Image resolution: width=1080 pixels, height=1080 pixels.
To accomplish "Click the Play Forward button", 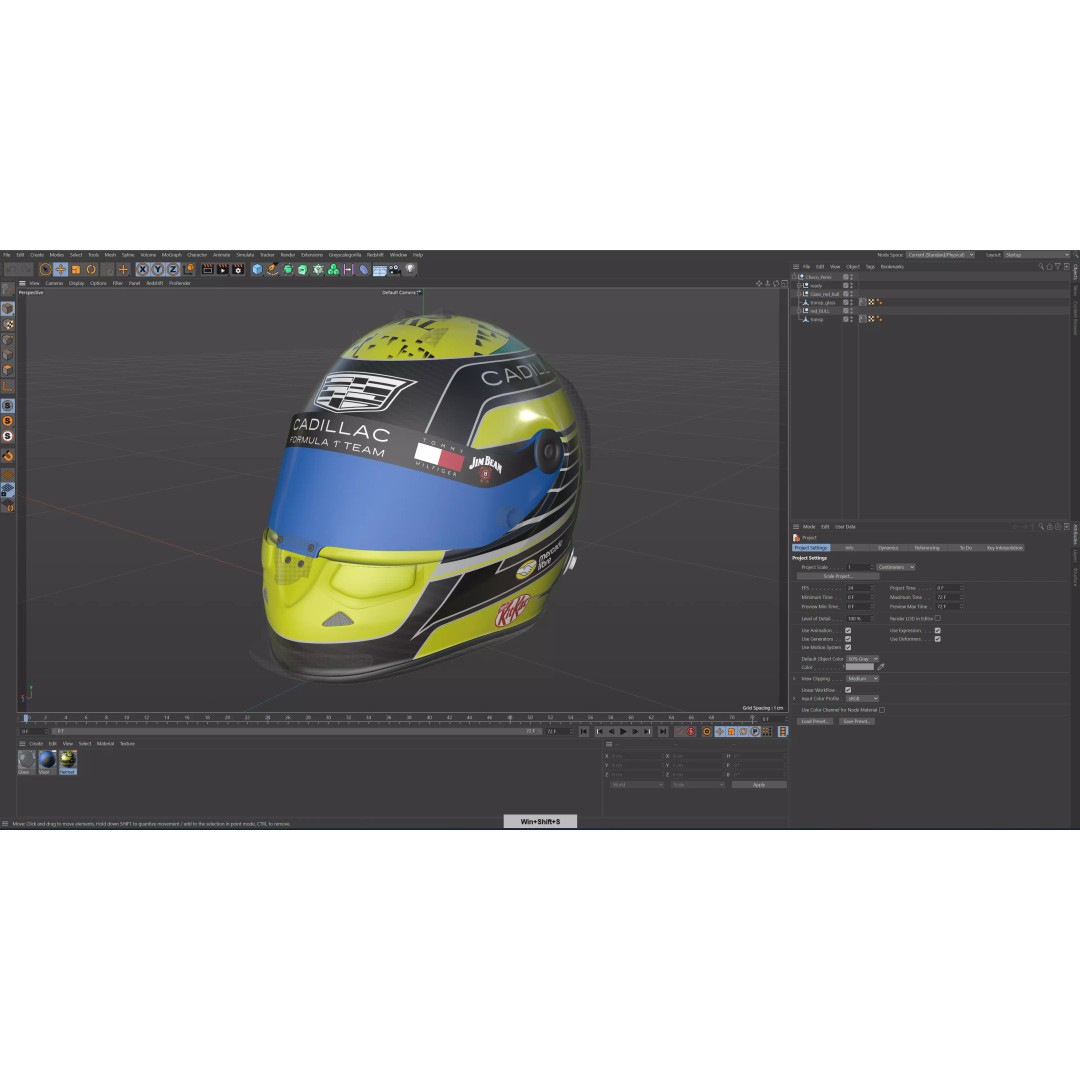I will 623,732.
